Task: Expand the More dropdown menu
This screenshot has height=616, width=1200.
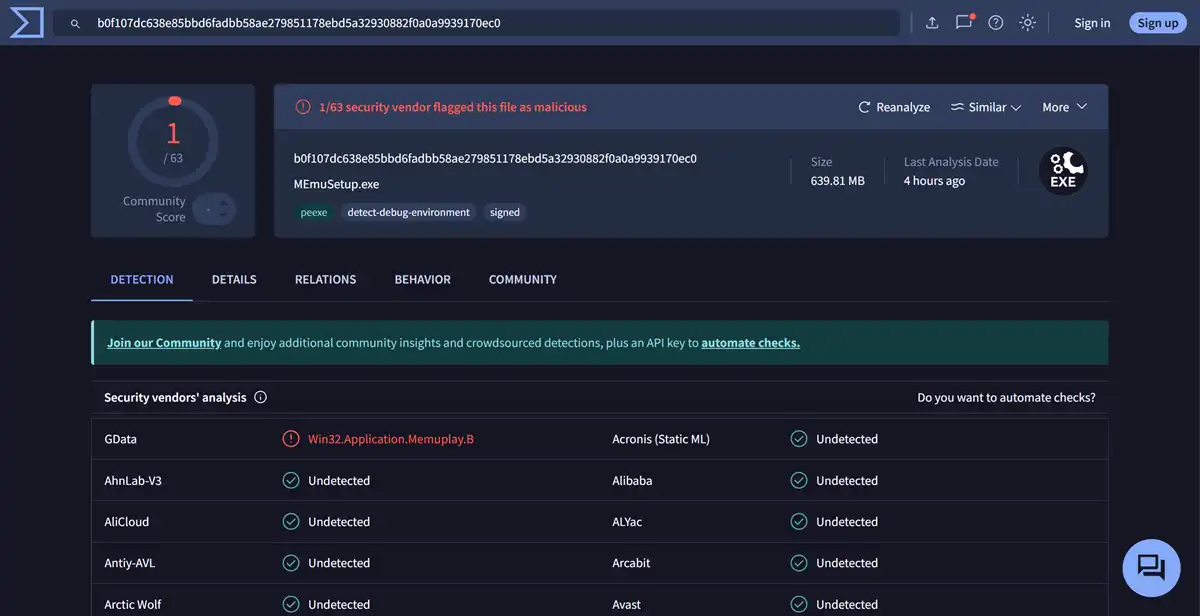Action: click(1064, 107)
